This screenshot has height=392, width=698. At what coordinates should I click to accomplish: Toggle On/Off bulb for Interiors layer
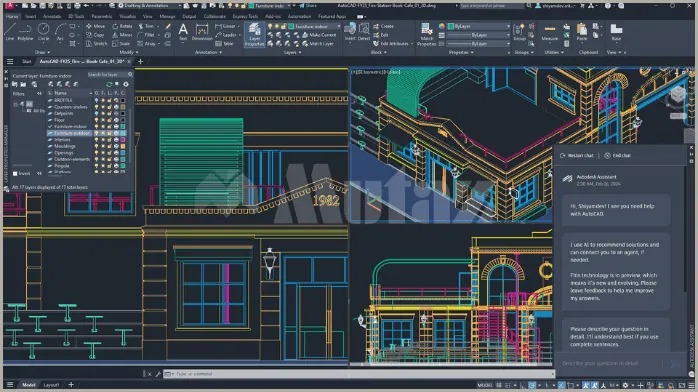click(x=96, y=140)
